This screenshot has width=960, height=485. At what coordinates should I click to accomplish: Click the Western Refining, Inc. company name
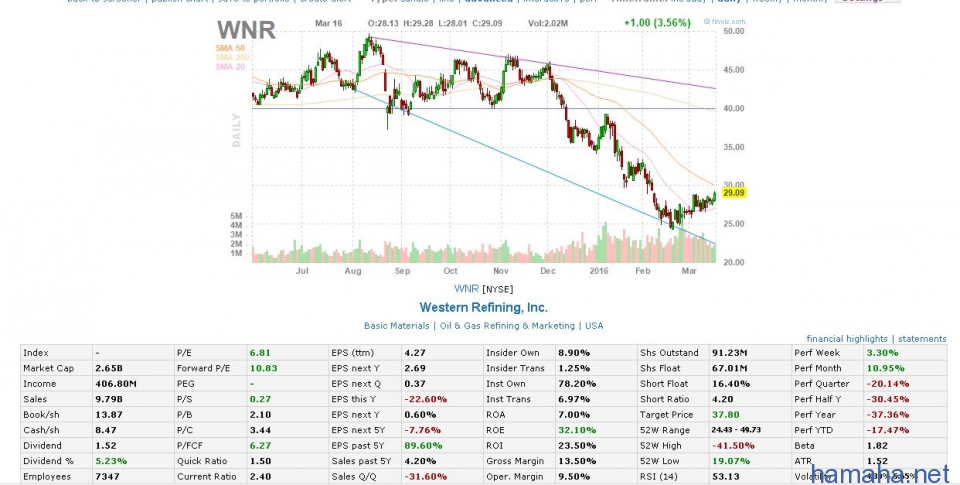(x=483, y=307)
